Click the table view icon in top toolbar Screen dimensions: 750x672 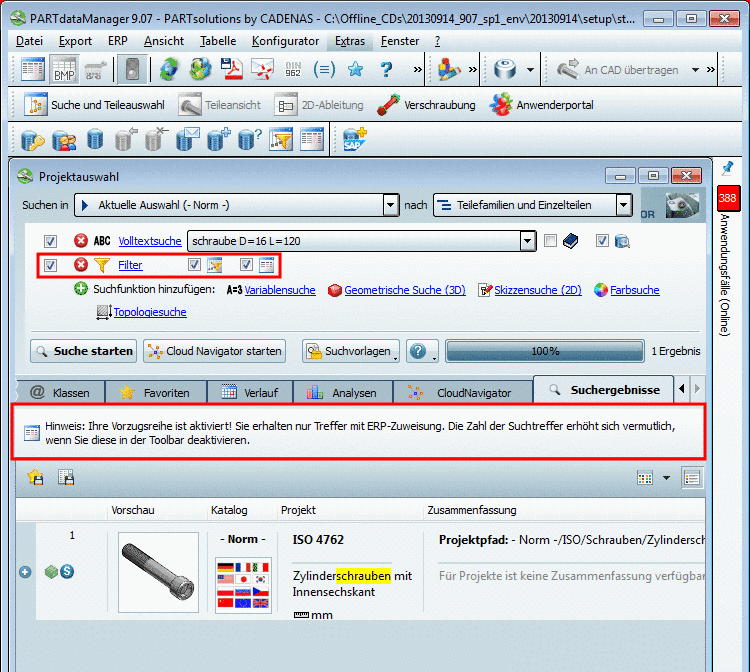[33, 69]
